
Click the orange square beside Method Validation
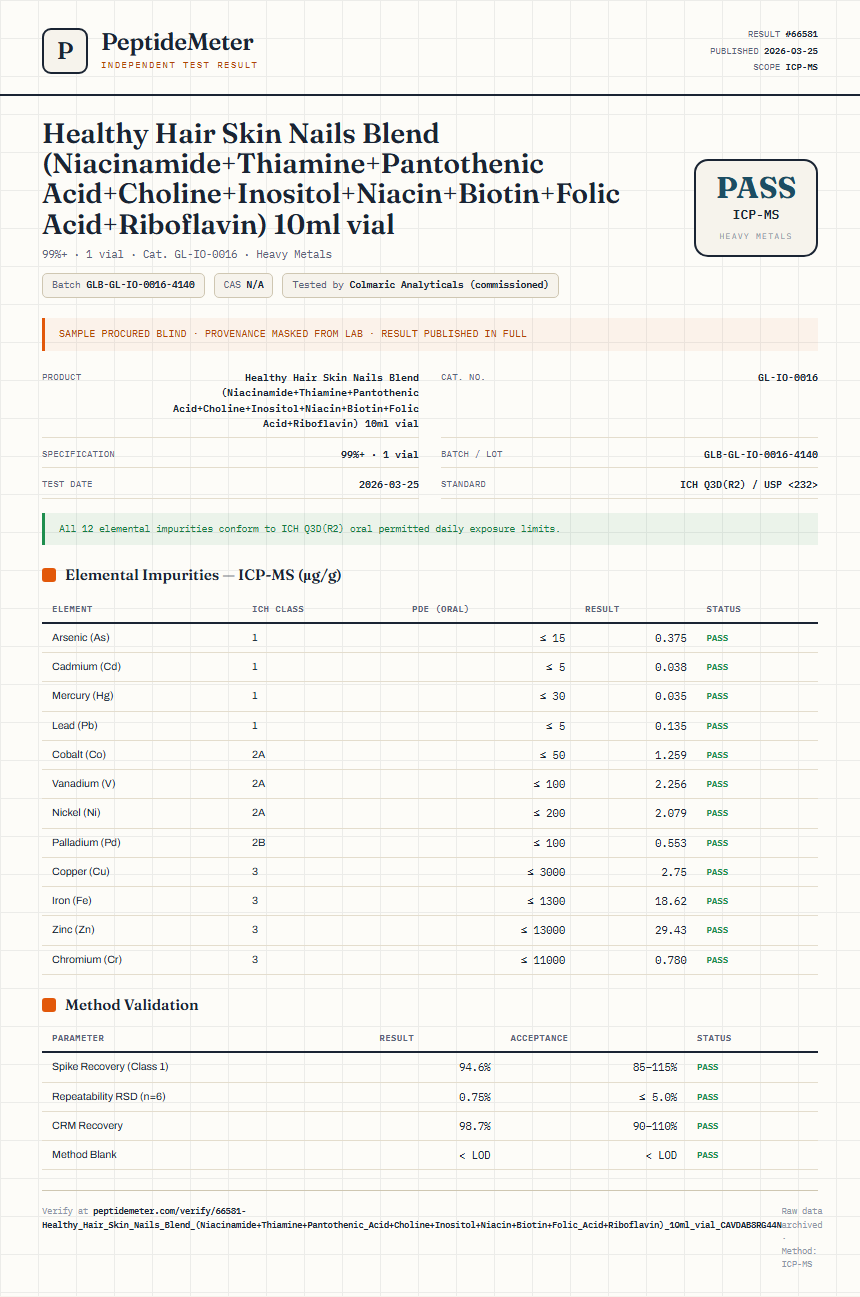49,1005
